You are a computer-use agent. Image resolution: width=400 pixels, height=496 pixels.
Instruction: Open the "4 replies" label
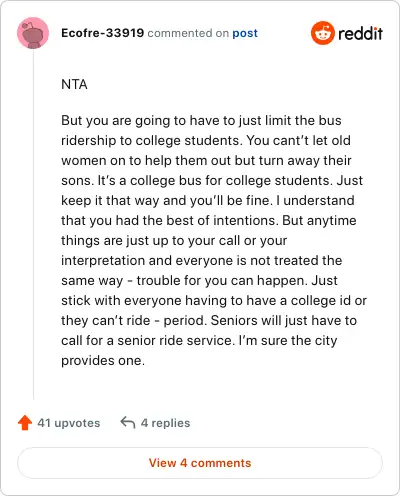tap(165, 423)
